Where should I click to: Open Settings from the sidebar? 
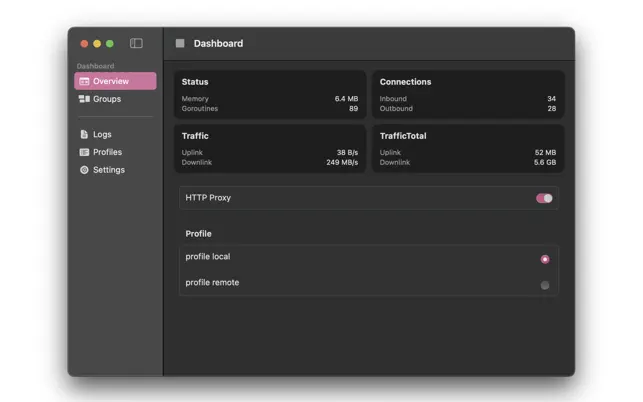pos(108,170)
